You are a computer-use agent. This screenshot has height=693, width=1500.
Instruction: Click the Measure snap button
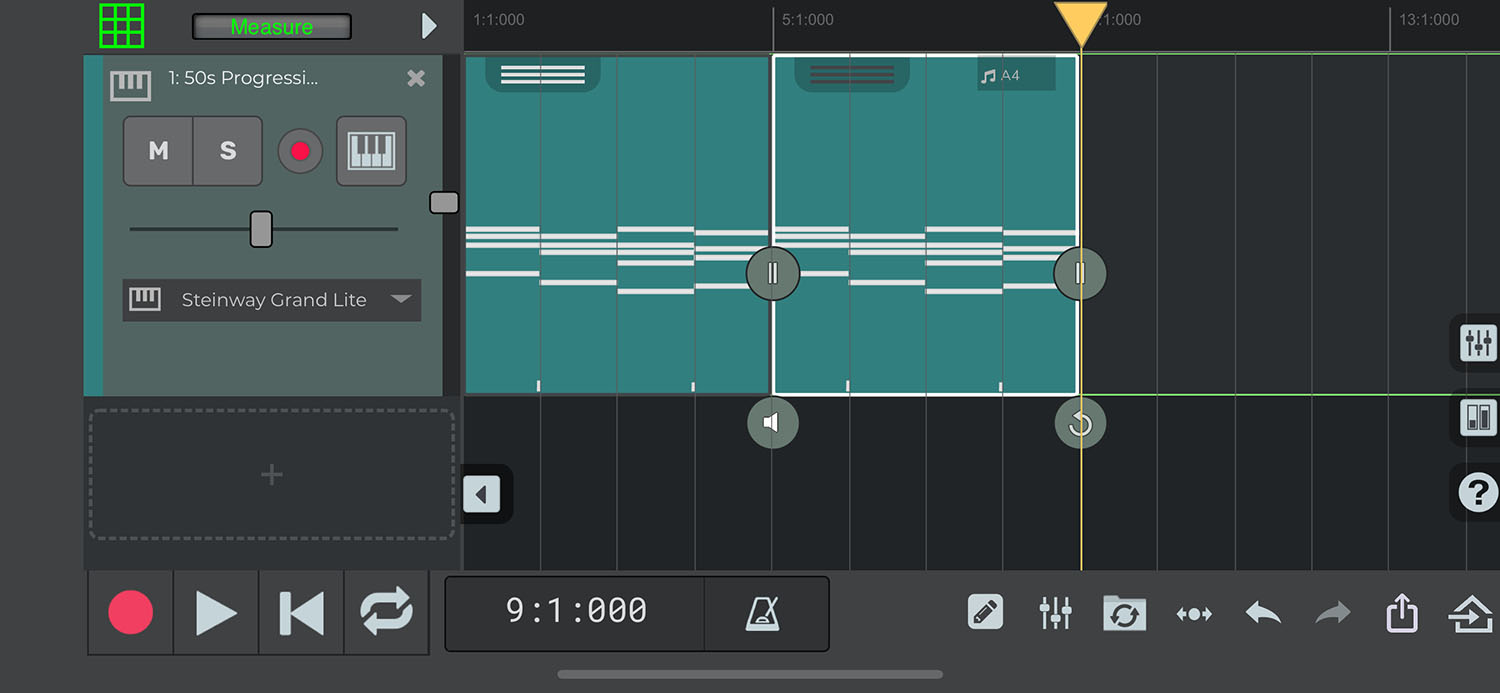[x=271, y=27]
